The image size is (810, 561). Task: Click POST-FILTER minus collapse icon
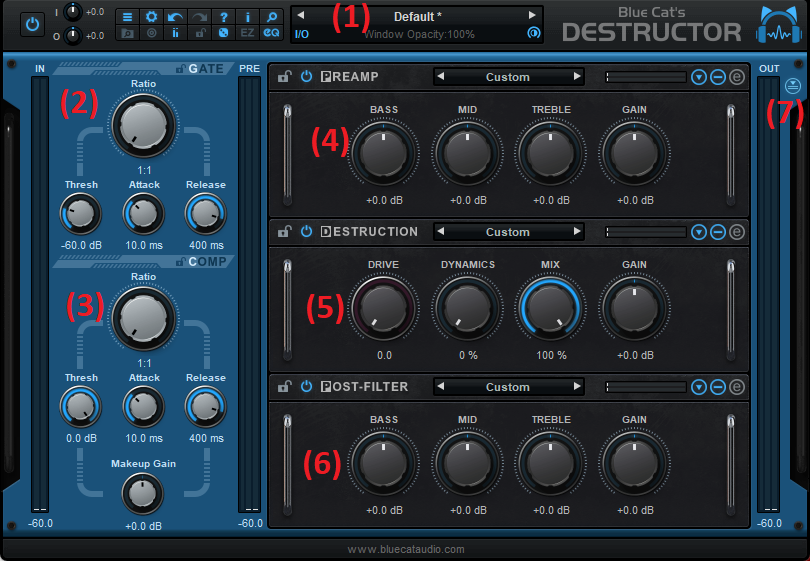click(718, 387)
